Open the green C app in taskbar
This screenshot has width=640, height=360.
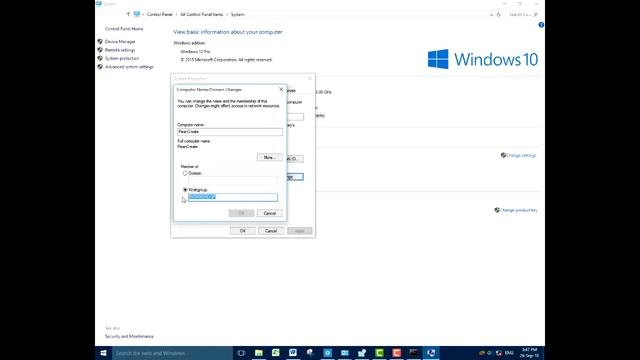point(379,353)
